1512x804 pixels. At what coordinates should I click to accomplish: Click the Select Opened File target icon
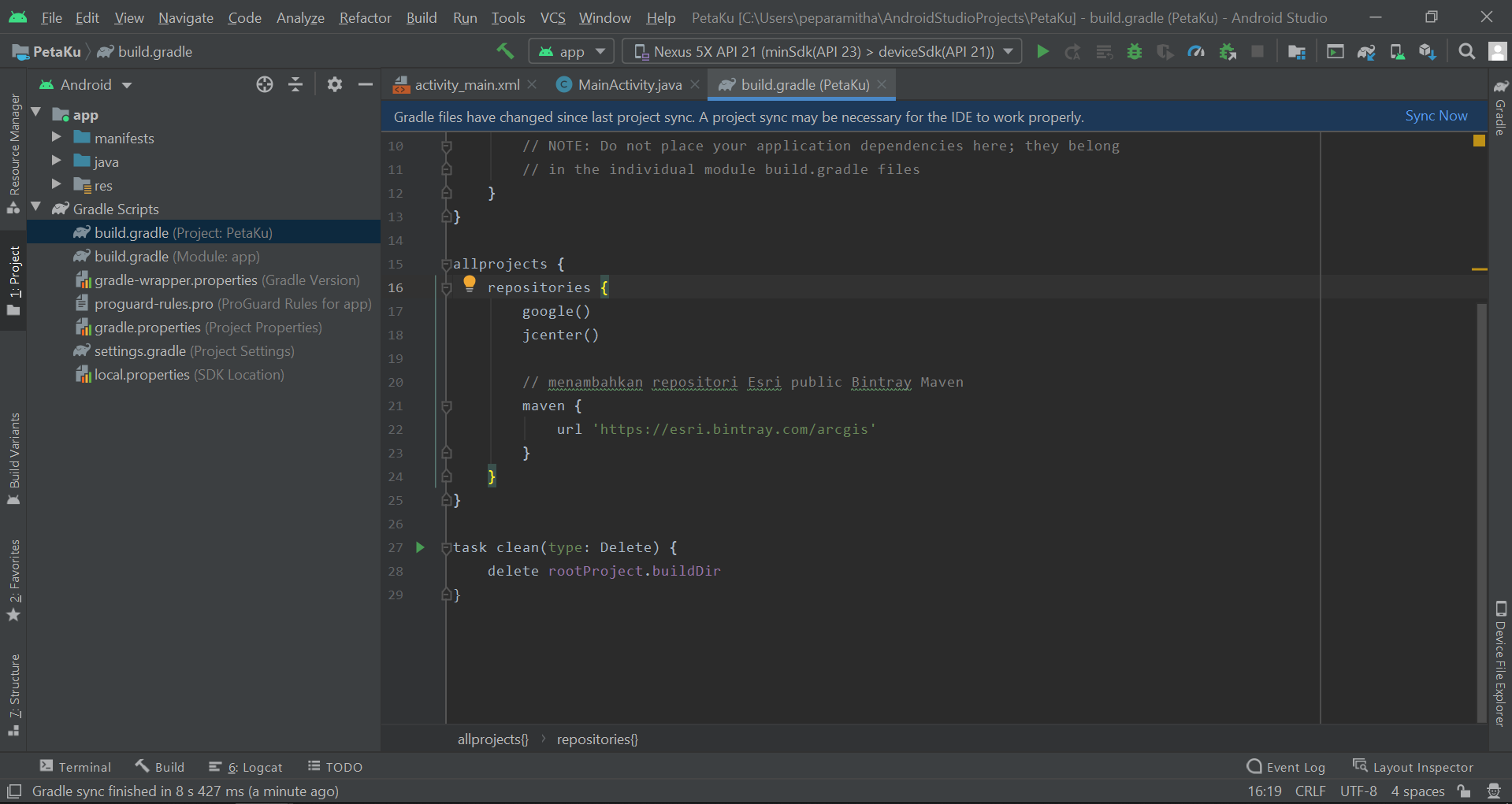click(265, 84)
